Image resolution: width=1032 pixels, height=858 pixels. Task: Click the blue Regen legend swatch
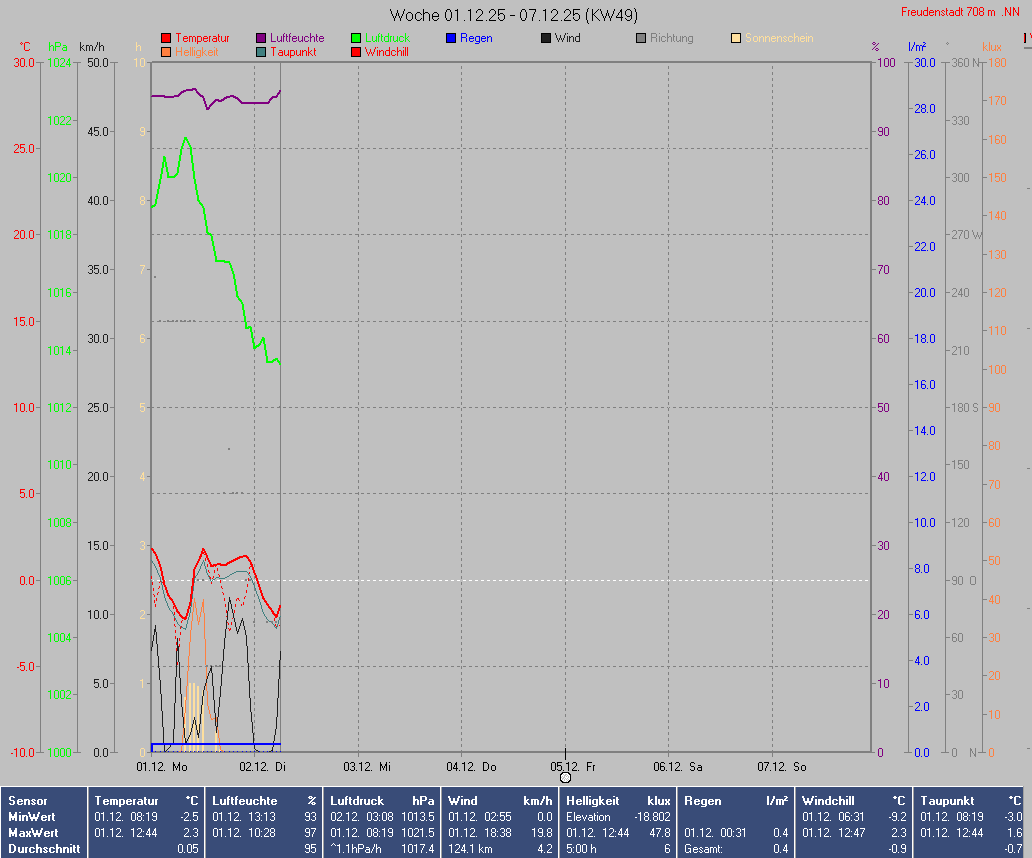(x=451, y=38)
